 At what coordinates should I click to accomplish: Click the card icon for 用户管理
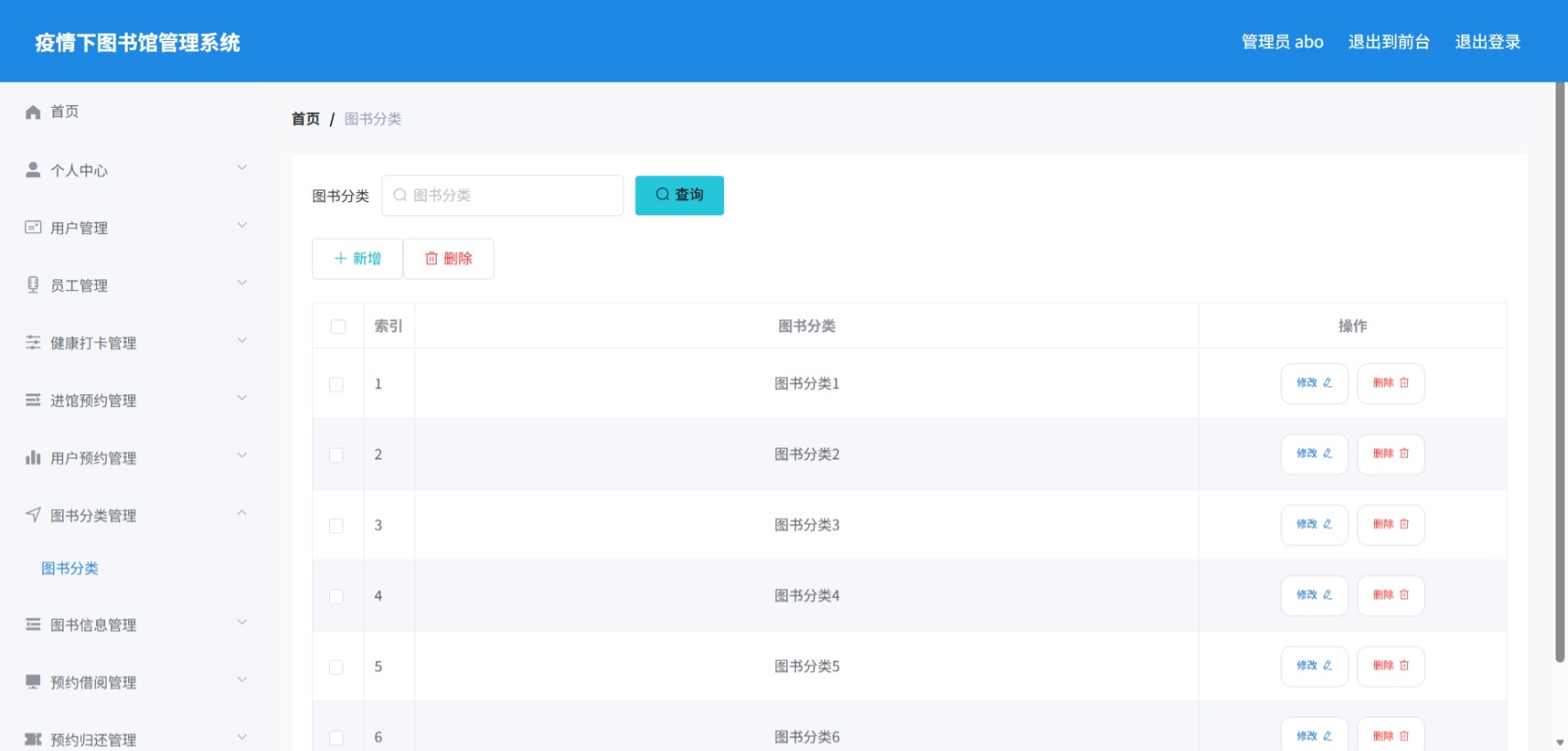[x=33, y=227]
